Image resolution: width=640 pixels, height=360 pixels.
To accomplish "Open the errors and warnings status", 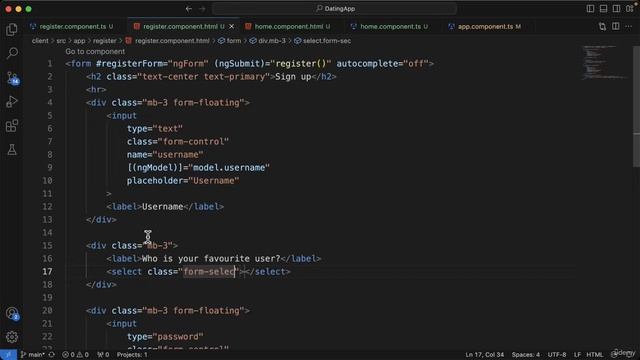I will point(75,355).
